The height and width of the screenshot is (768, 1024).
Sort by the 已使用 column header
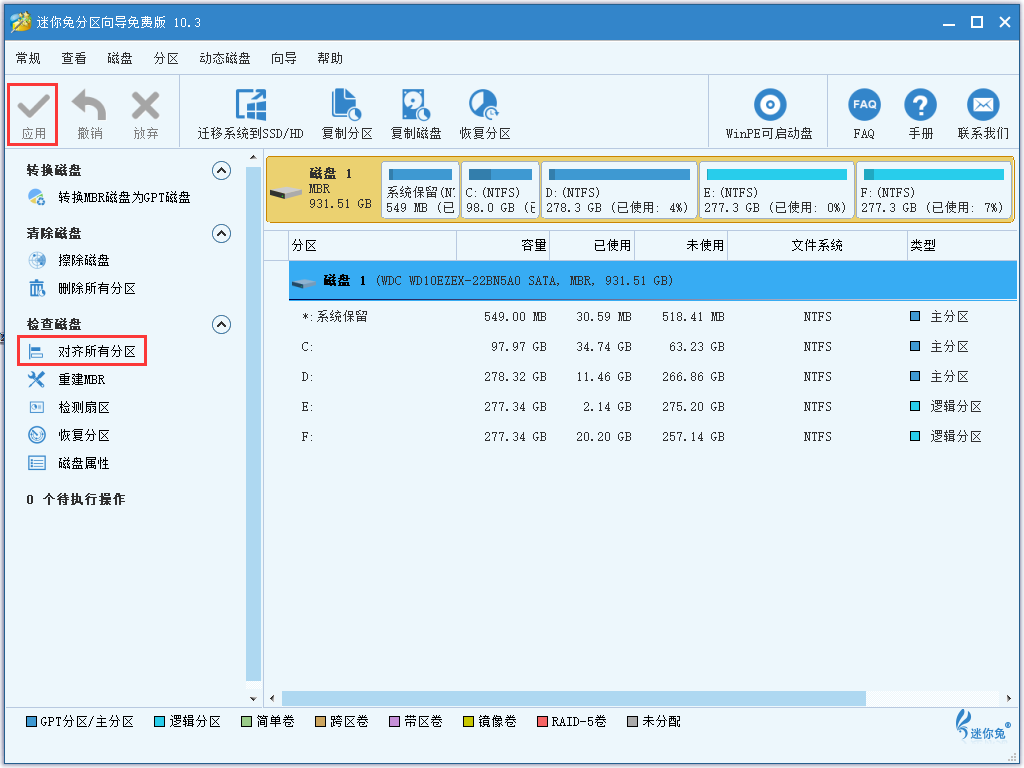[x=592, y=246]
